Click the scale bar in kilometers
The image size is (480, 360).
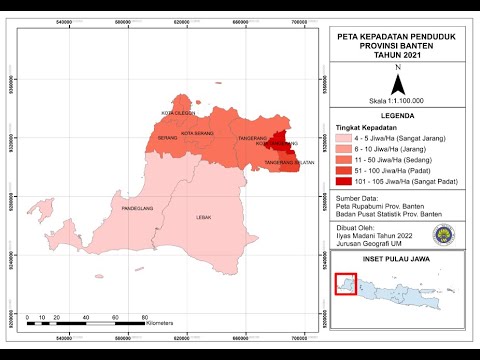(x=86, y=323)
